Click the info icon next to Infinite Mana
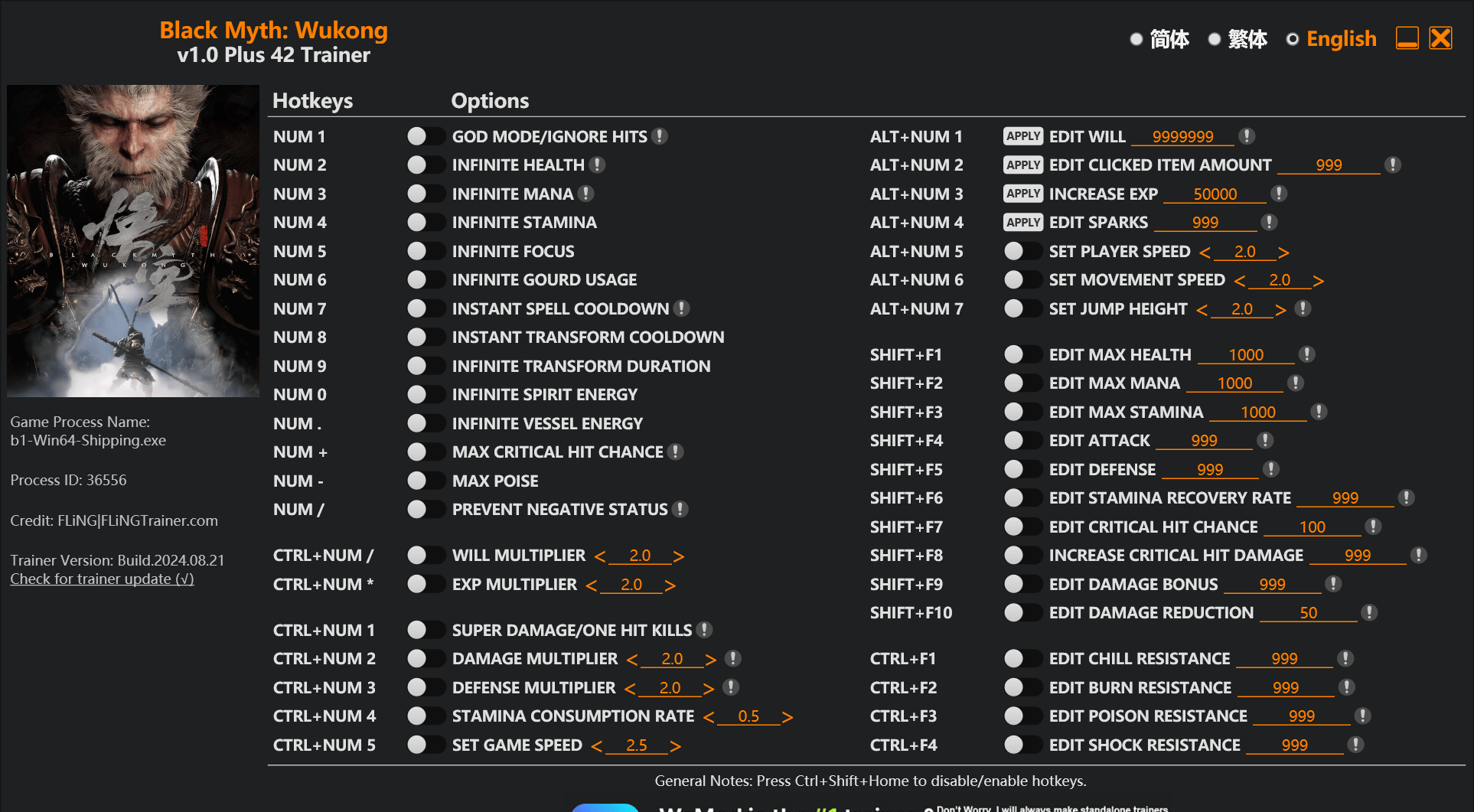The image size is (1474, 812). click(x=586, y=194)
